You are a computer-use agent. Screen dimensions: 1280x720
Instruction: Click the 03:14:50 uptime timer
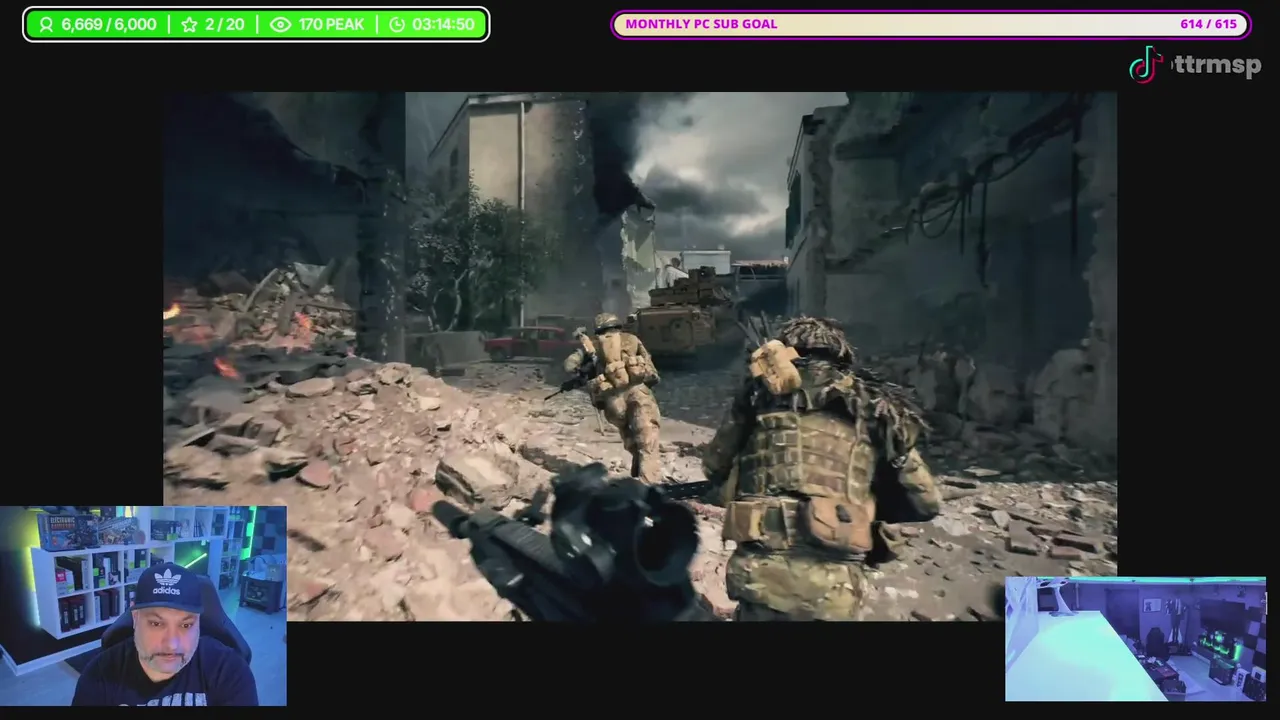pos(443,25)
